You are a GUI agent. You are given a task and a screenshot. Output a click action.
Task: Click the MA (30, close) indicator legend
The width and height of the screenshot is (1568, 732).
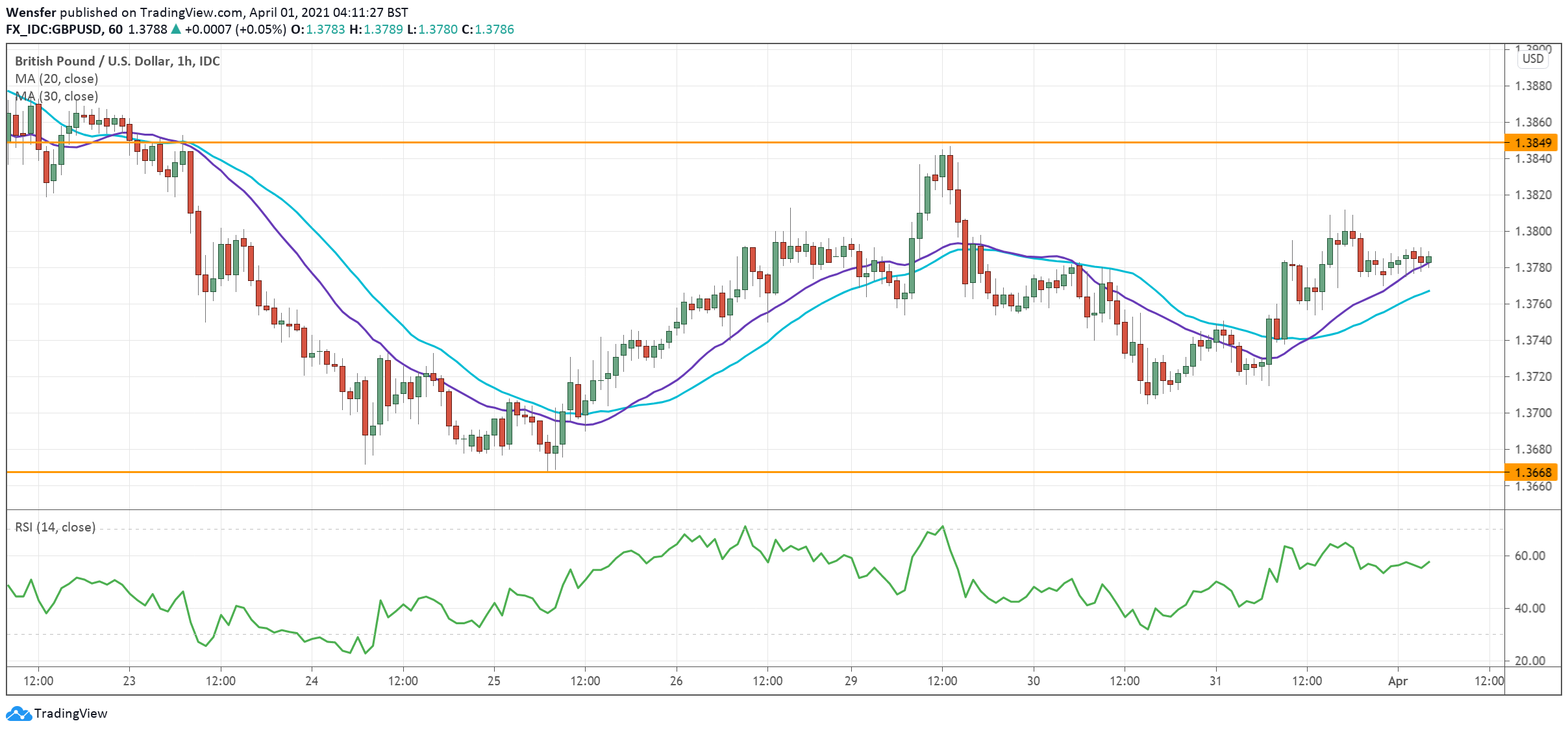pyautogui.click(x=56, y=96)
